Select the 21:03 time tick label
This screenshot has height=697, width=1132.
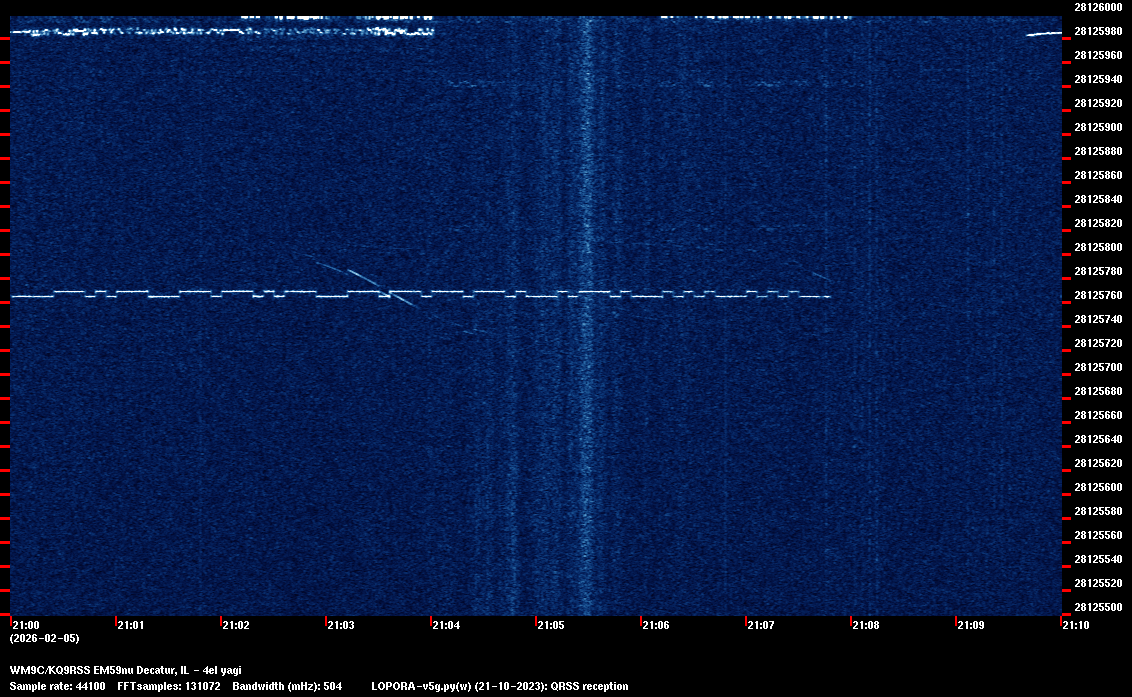pyautogui.click(x=340, y=625)
